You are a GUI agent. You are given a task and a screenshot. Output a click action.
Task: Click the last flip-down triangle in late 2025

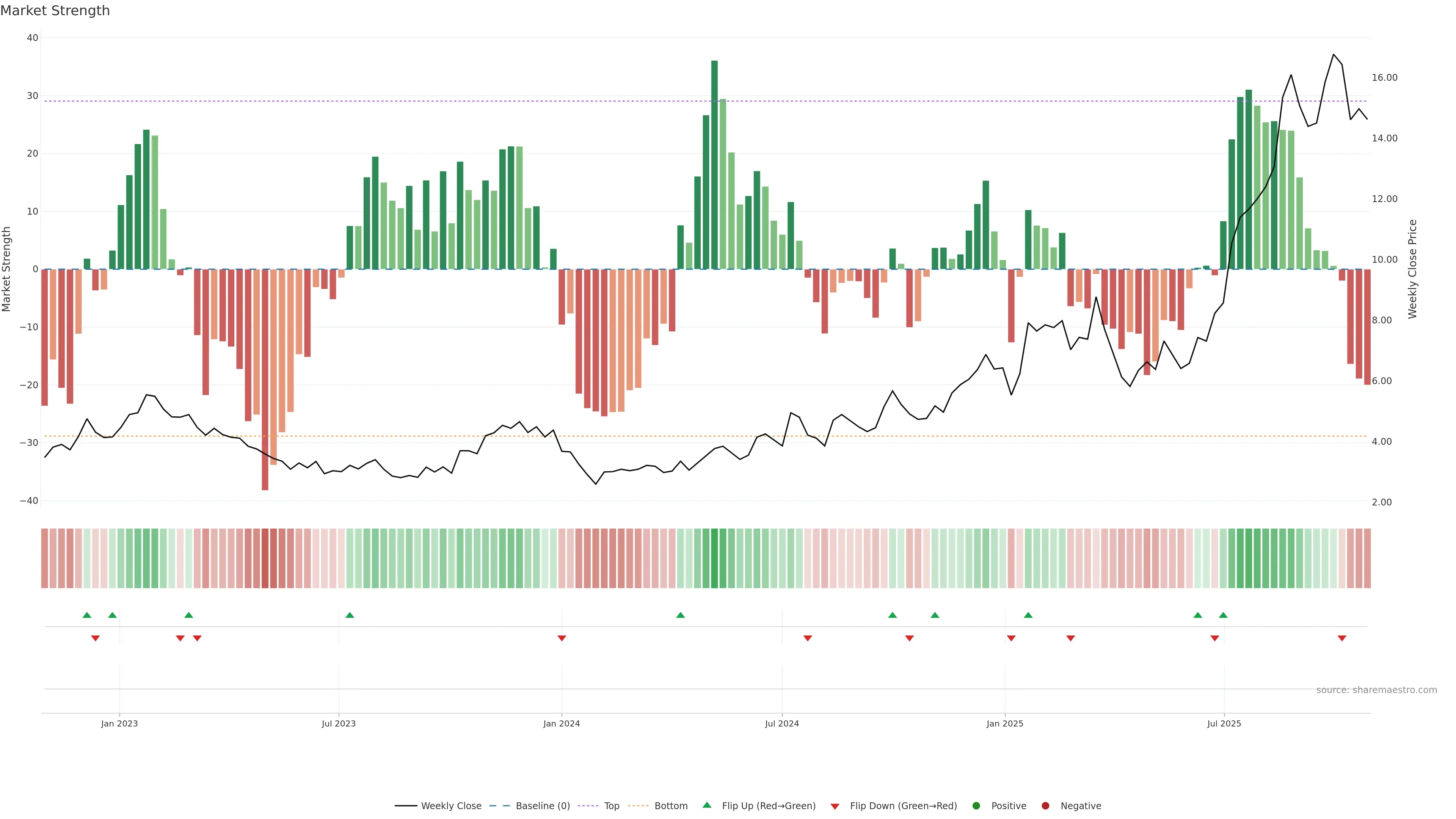(x=1342, y=638)
